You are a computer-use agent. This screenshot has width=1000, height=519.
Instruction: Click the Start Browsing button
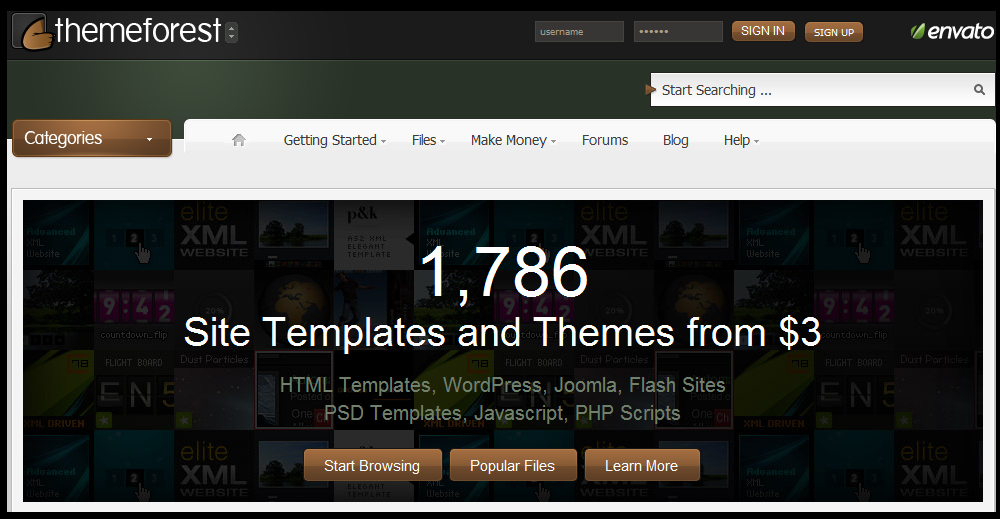[372, 465]
